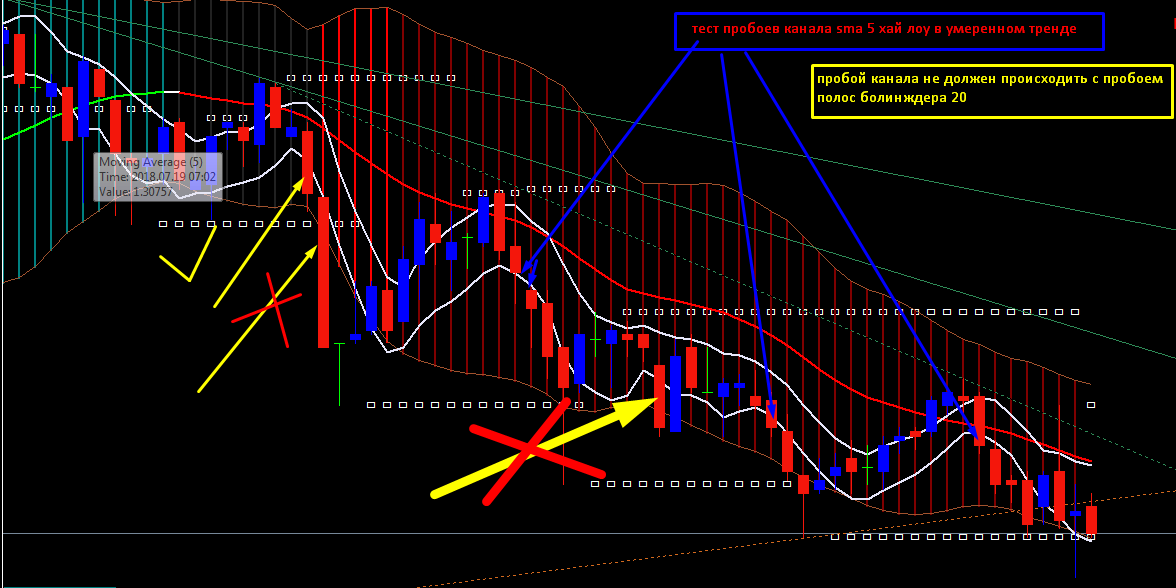Click the tooltip line "Value: 1.30757"
The width and height of the screenshot is (1176, 588).
(136, 191)
